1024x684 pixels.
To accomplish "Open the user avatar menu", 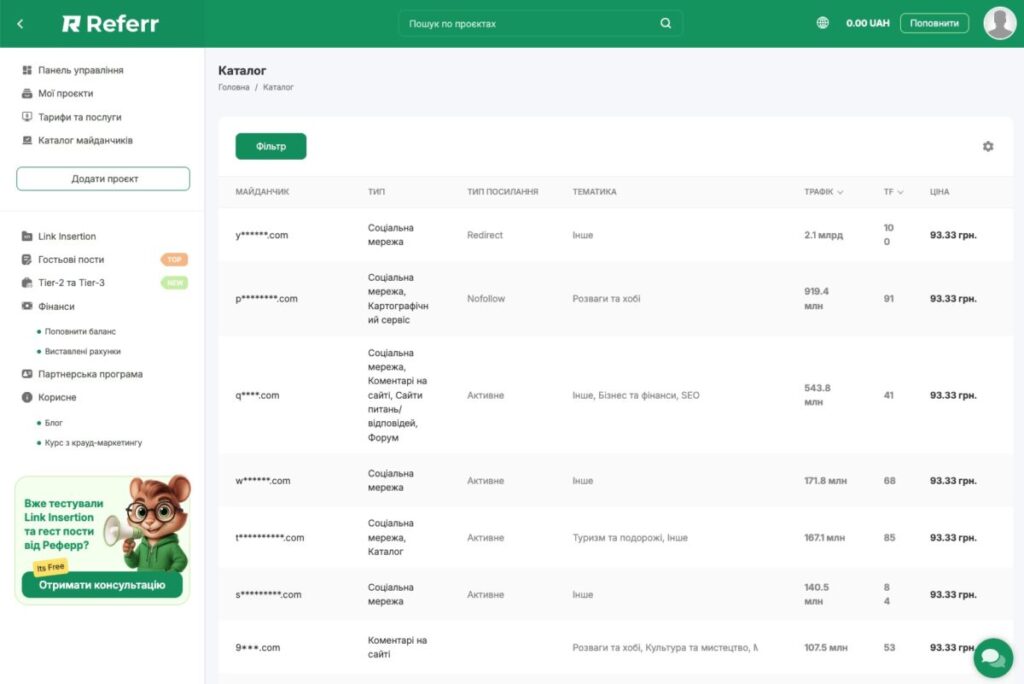I will [999, 23].
